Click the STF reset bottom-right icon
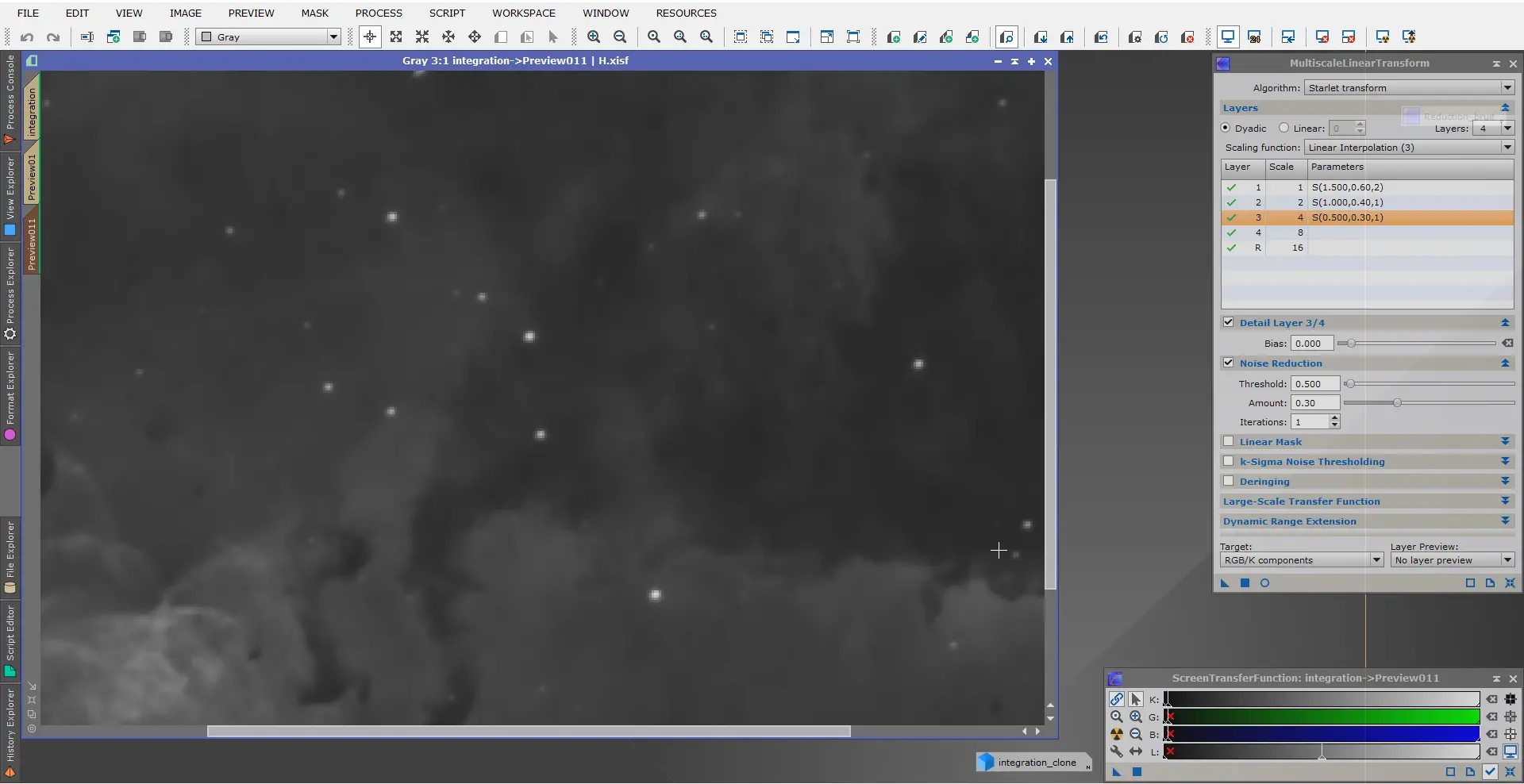 point(1510,771)
